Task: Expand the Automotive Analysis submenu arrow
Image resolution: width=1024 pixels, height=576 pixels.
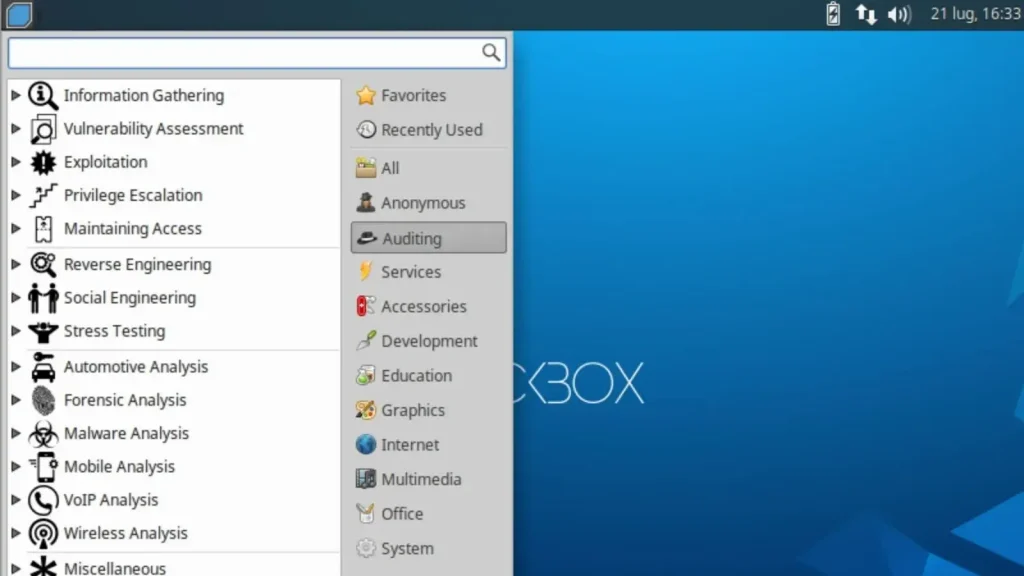Action: 16,367
